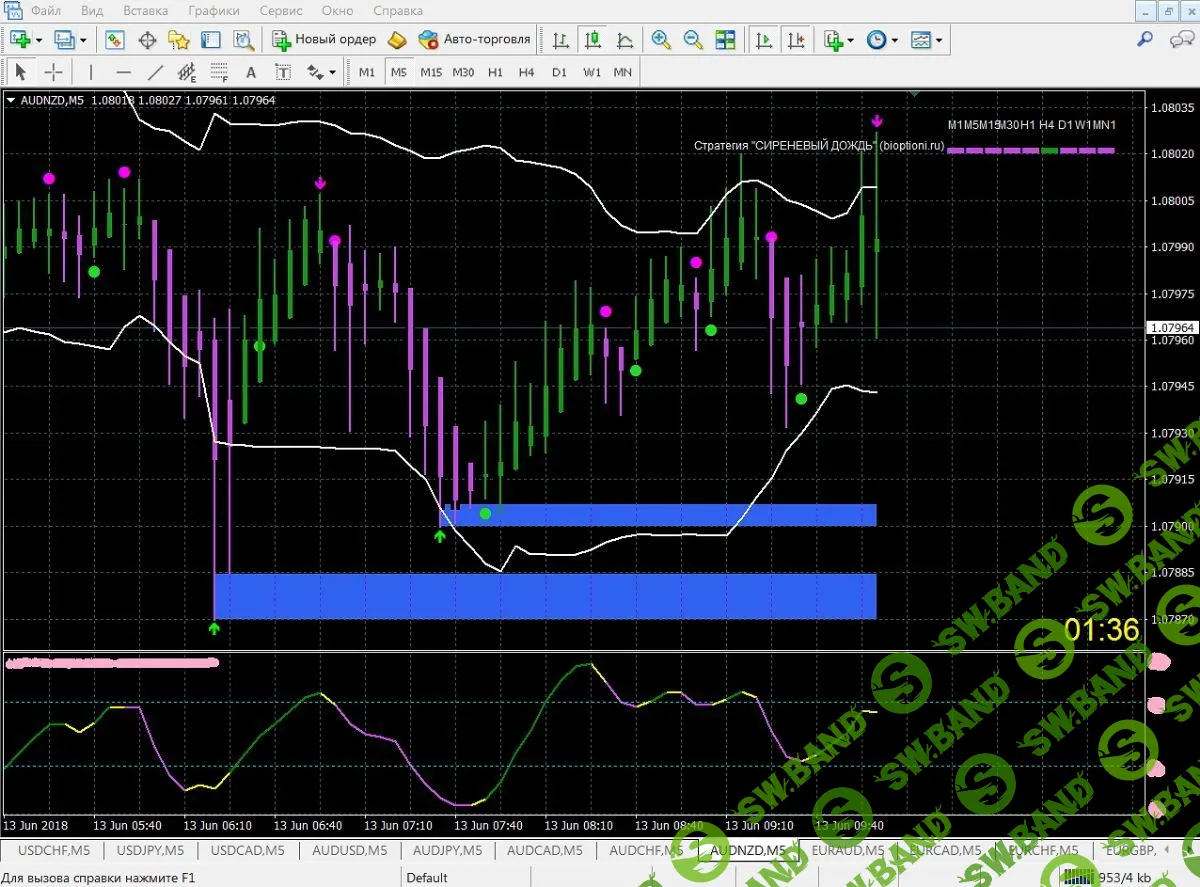1200x887 pixels.
Task: Toggle chart auto scroll
Action: pyautogui.click(x=764, y=40)
